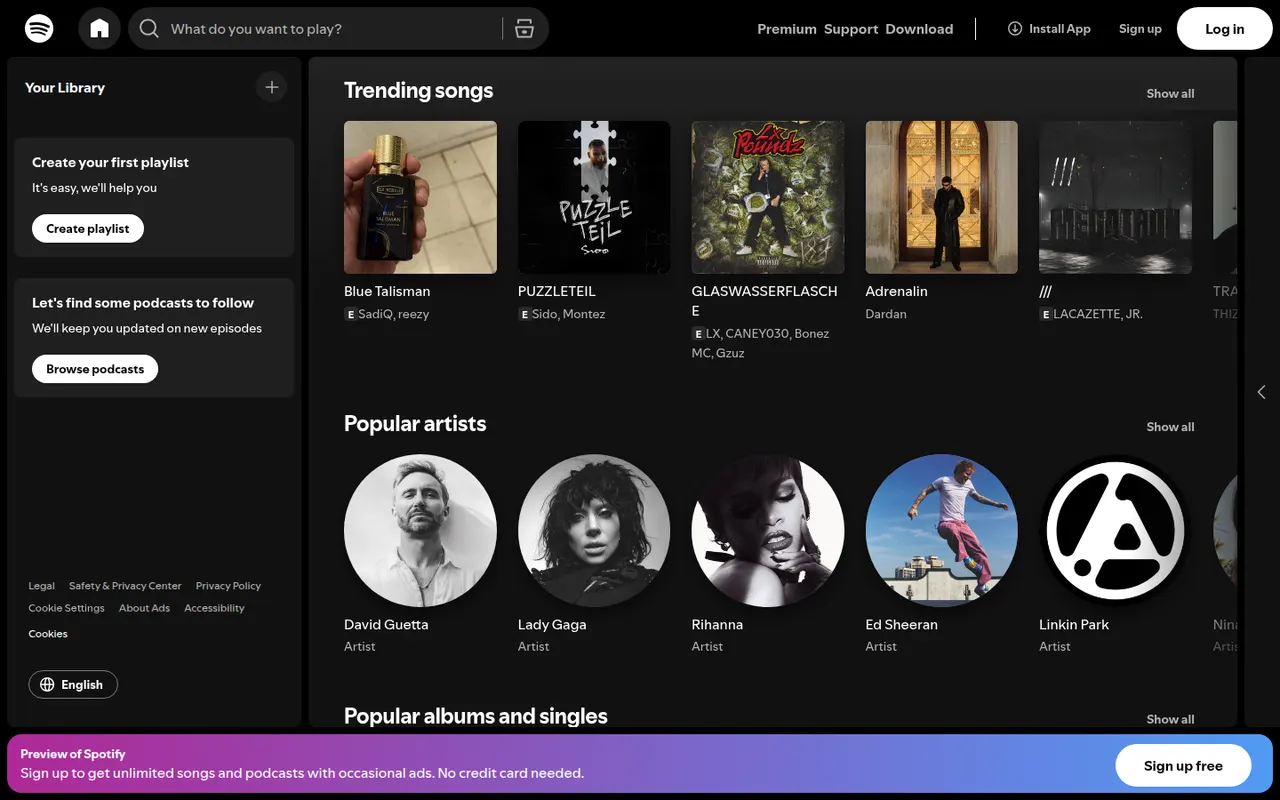The image size is (1280, 800).
Task: Open the Premium link
Action: point(787,29)
